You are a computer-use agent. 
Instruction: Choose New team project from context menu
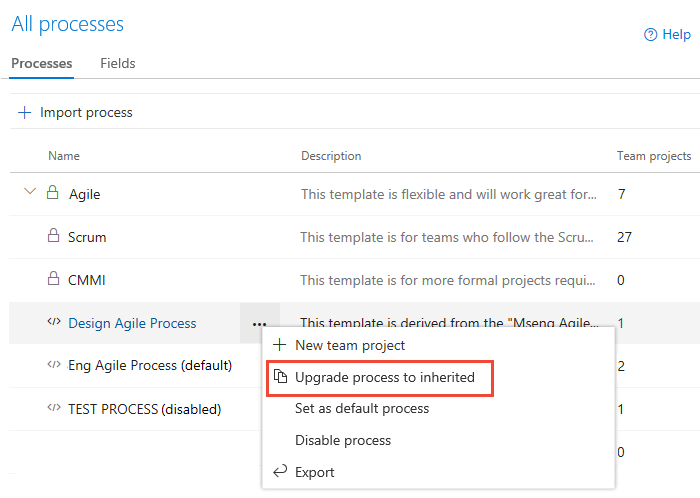(349, 345)
